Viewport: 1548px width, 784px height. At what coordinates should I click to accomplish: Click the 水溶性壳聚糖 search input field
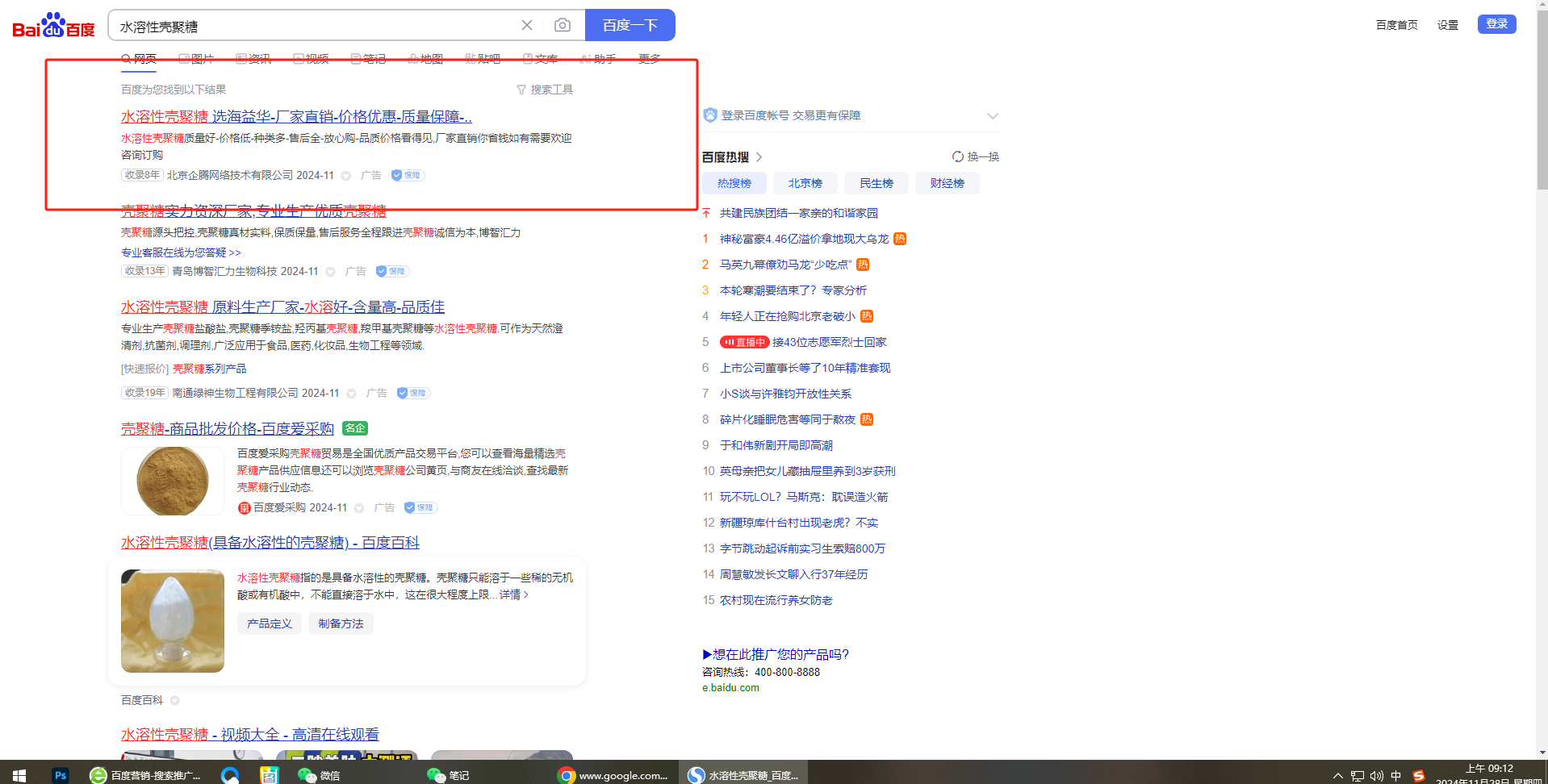tap(315, 26)
